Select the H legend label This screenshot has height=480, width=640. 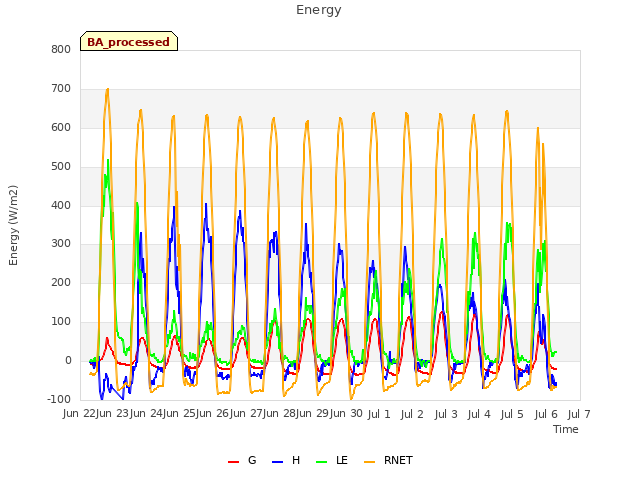coord(296,460)
